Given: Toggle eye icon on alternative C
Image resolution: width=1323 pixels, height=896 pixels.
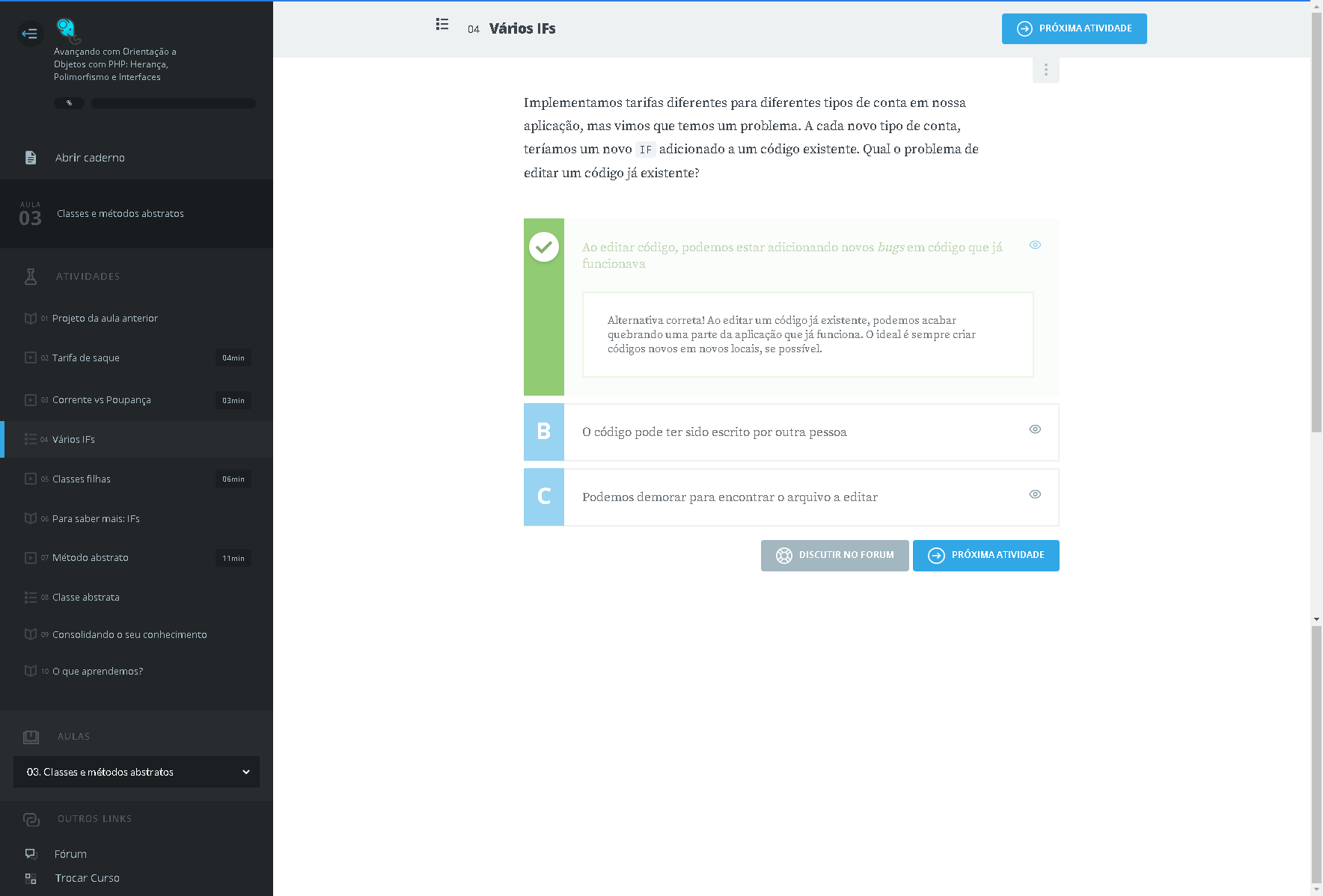Looking at the screenshot, I should pyautogui.click(x=1035, y=494).
